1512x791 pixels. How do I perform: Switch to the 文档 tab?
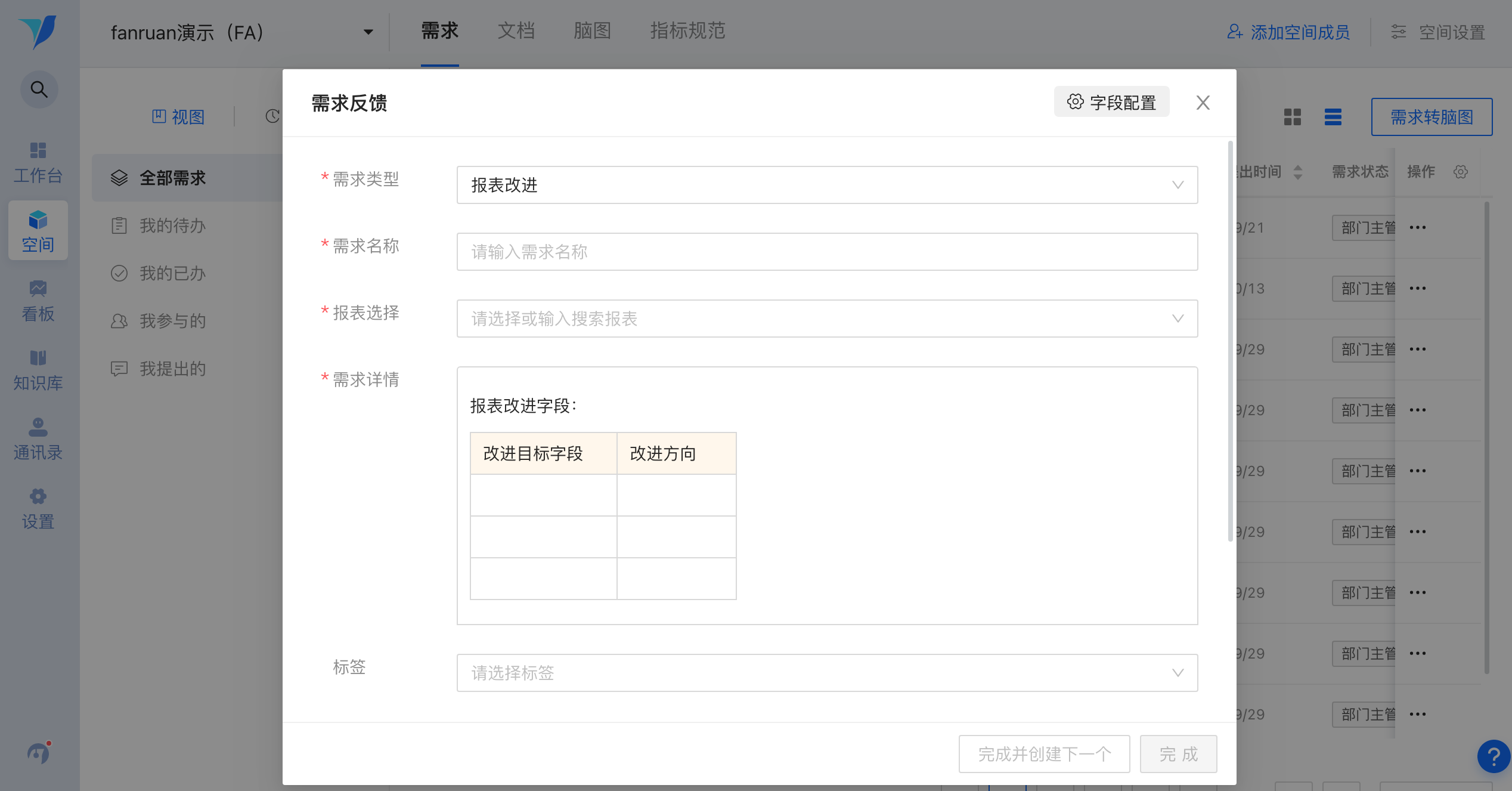(x=516, y=31)
